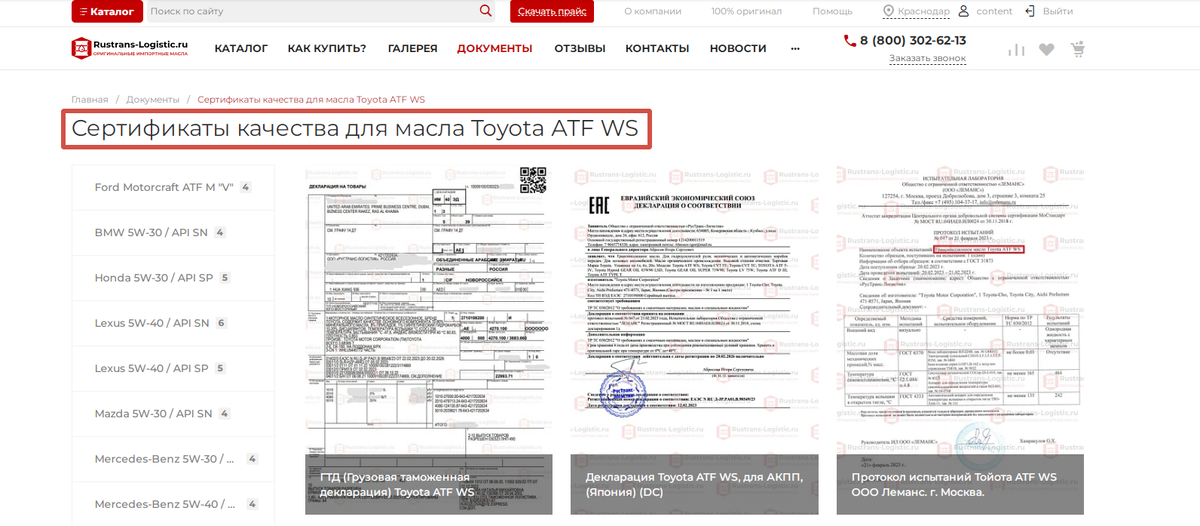Log out with Выйти
The width and height of the screenshot is (1200, 526).
point(1058,11)
